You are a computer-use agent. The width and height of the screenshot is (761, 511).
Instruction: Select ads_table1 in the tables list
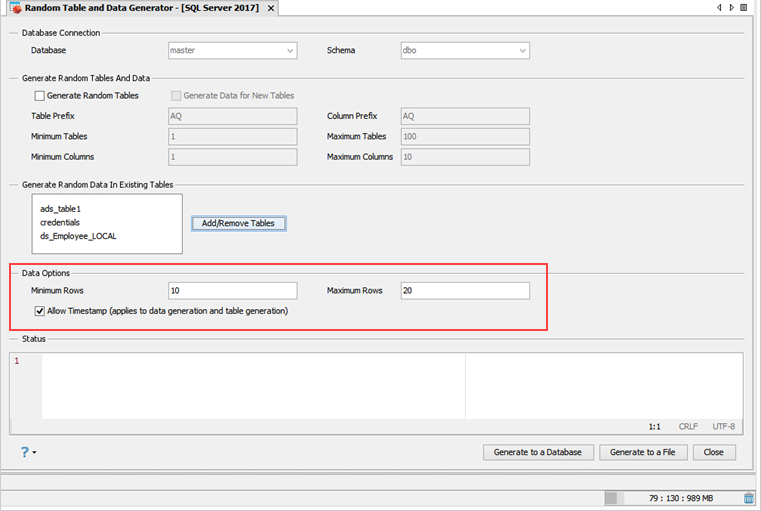point(60,209)
